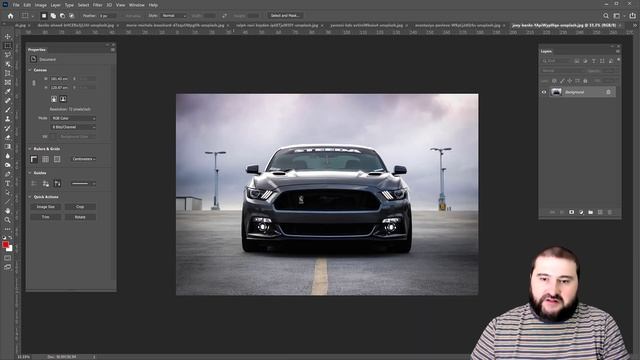This screenshot has width=640, height=360.
Task: Open the Window menu
Action: tap(137, 5)
